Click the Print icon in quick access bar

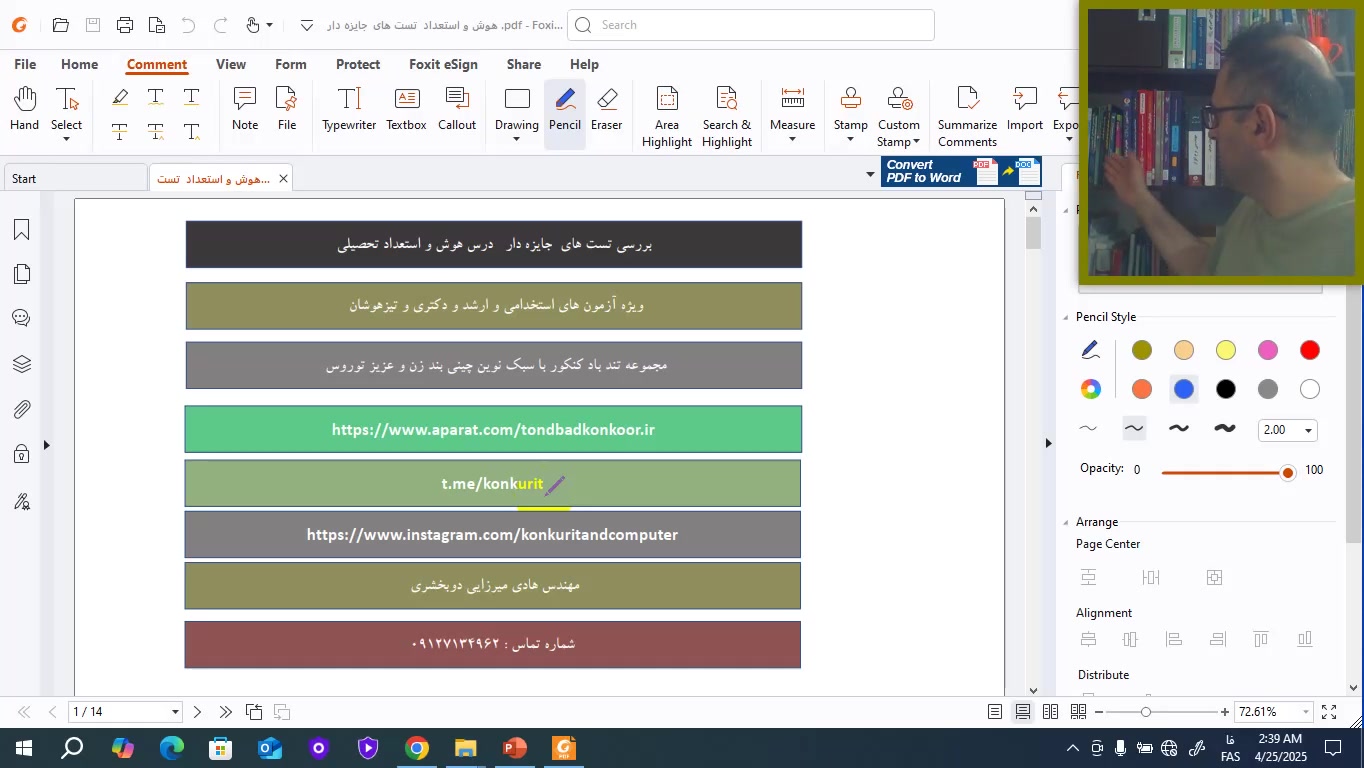[x=125, y=25]
